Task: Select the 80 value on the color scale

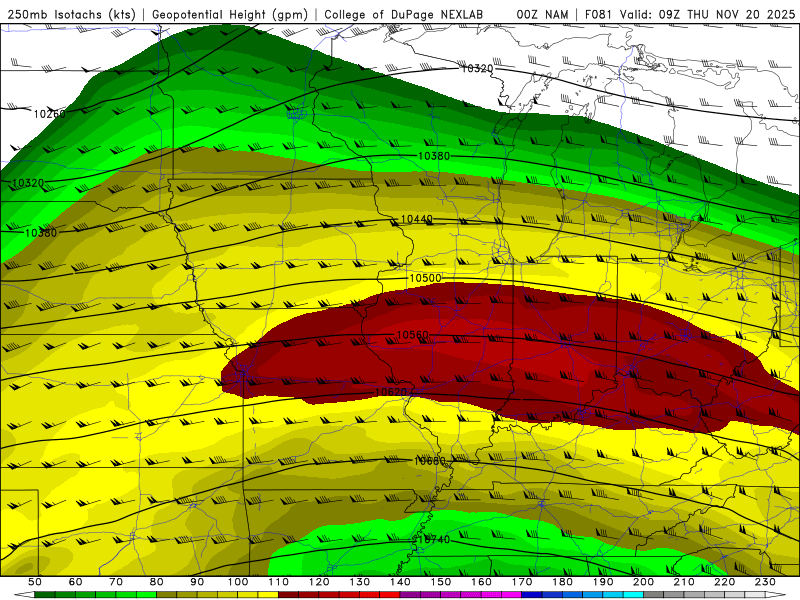Action: (157, 582)
